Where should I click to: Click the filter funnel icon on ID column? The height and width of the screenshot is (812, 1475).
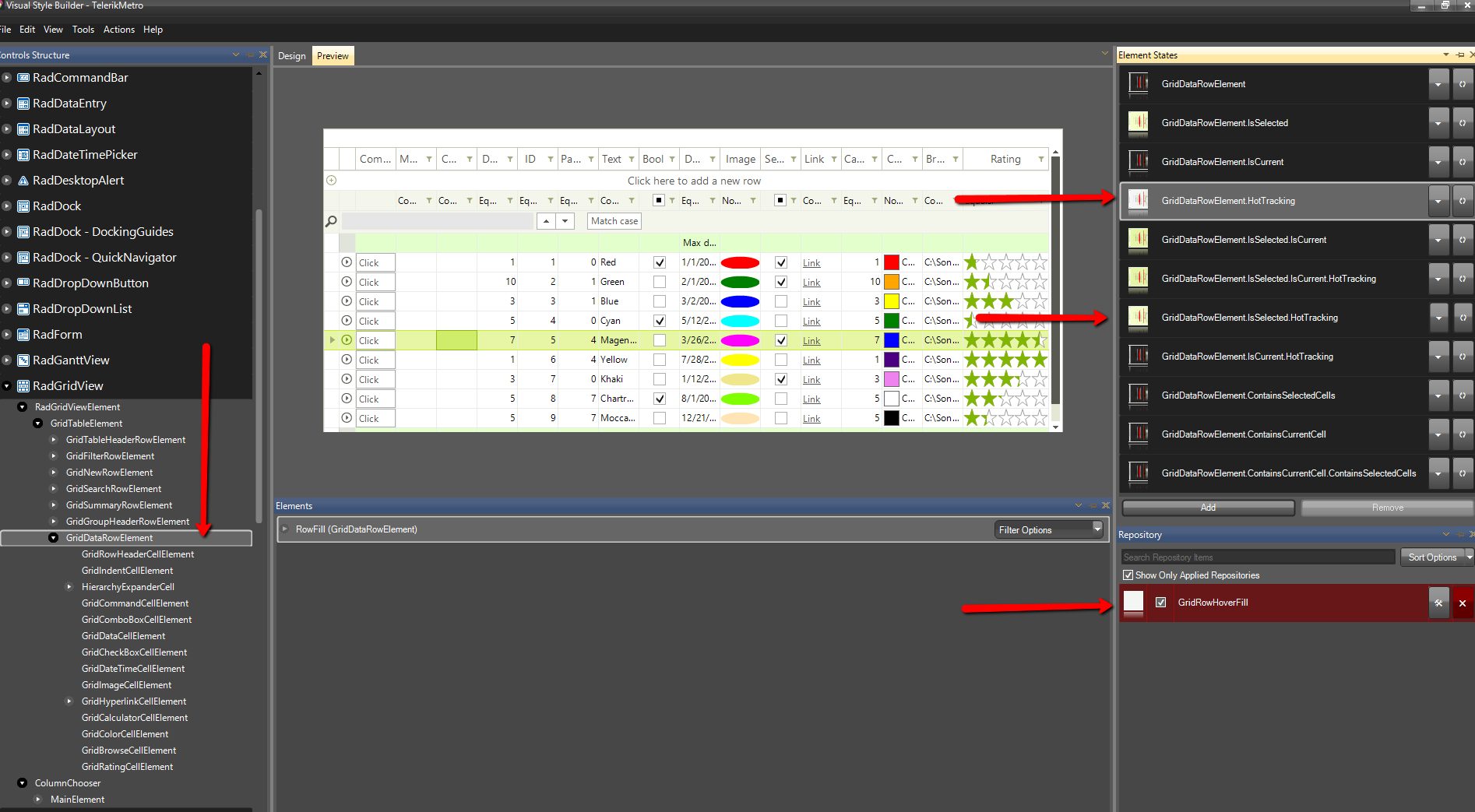coord(550,159)
